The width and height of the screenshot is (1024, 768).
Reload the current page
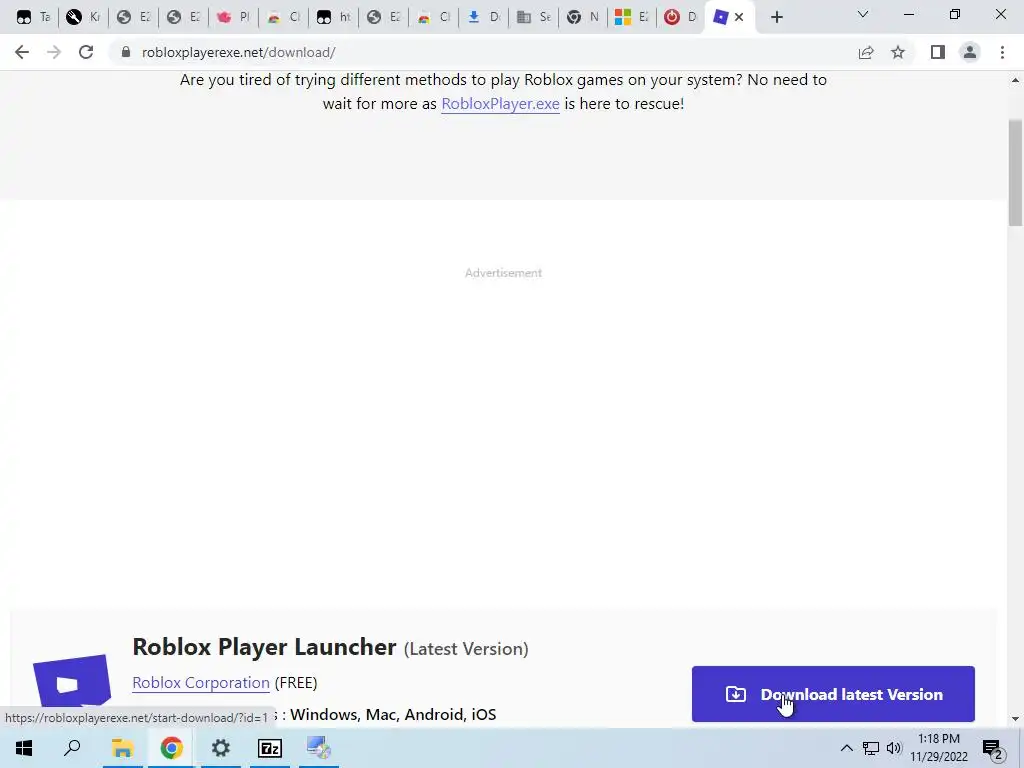pyautogui.click(x=86, y=52)
